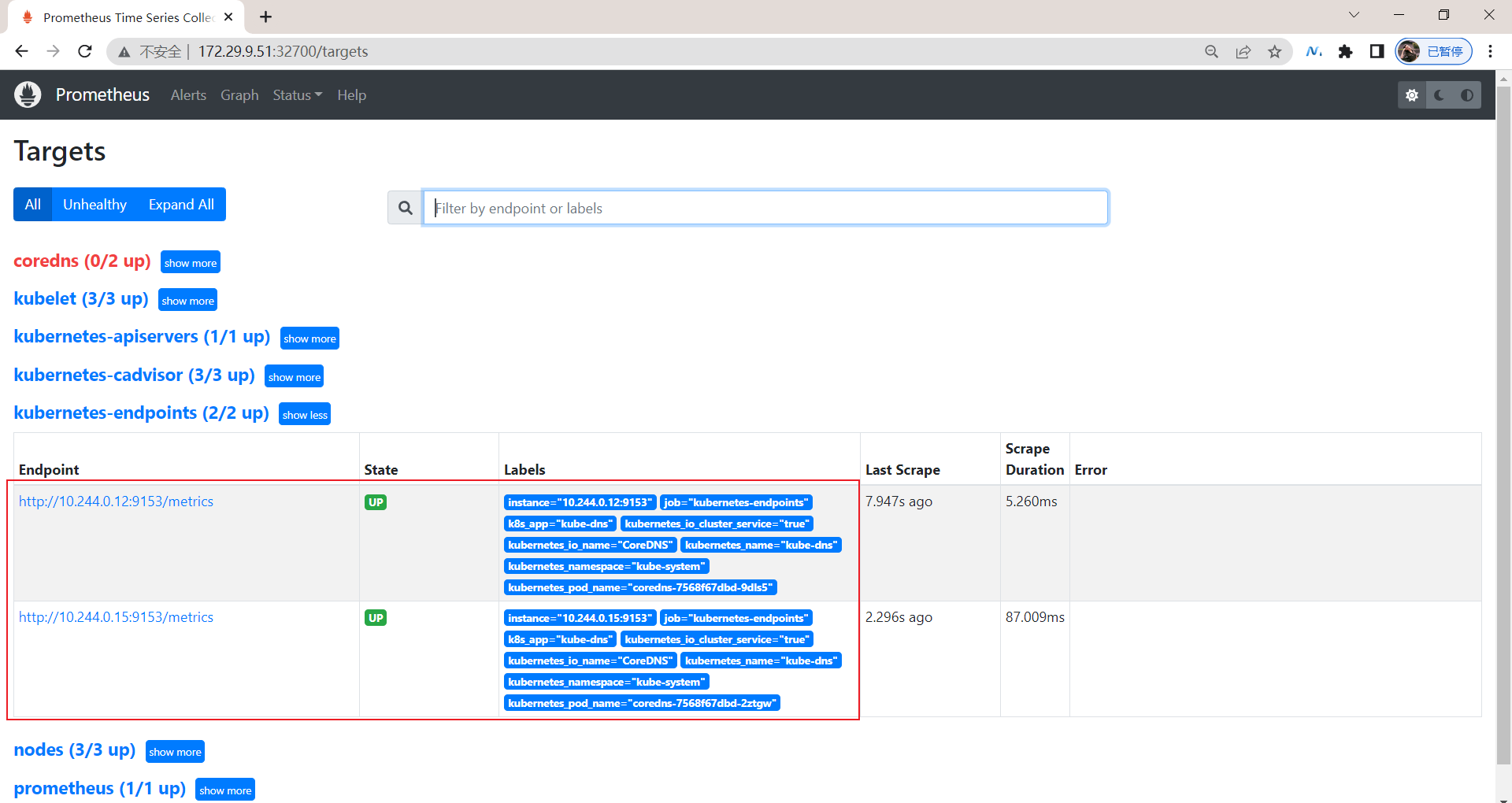Bookmark this page with the star
1512x803 pixels.
(x=1274, y=52)
